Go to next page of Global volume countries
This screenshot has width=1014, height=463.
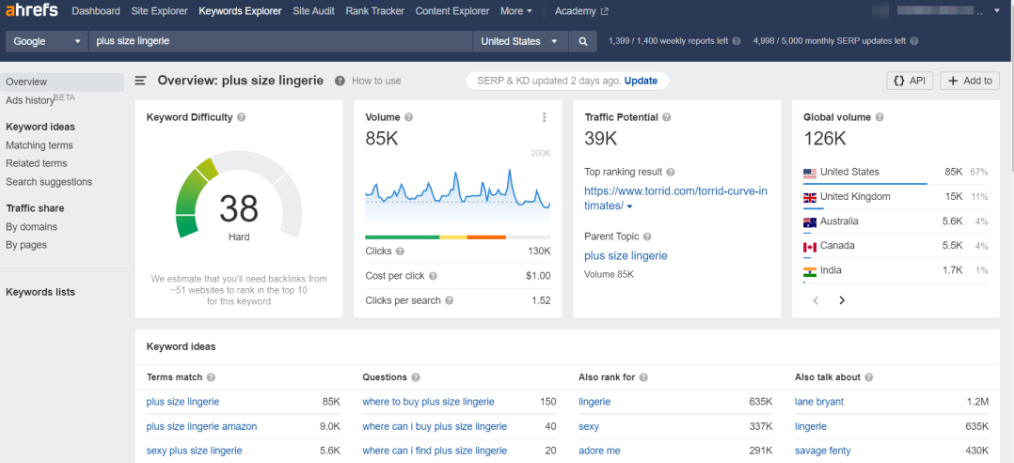pyautogui.click(x=841, y=301)
